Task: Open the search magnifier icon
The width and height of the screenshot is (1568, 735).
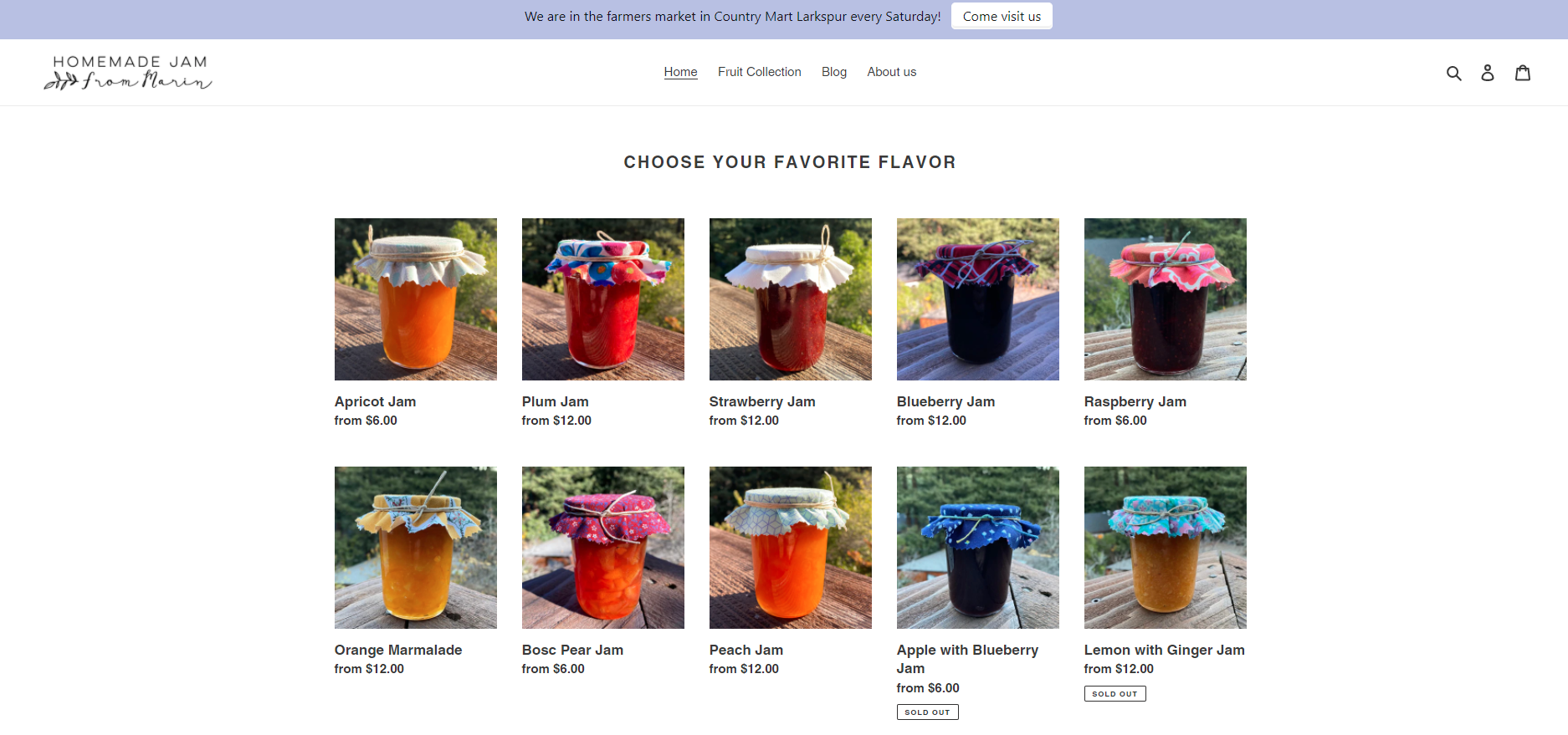Action: coord(1453,73)
